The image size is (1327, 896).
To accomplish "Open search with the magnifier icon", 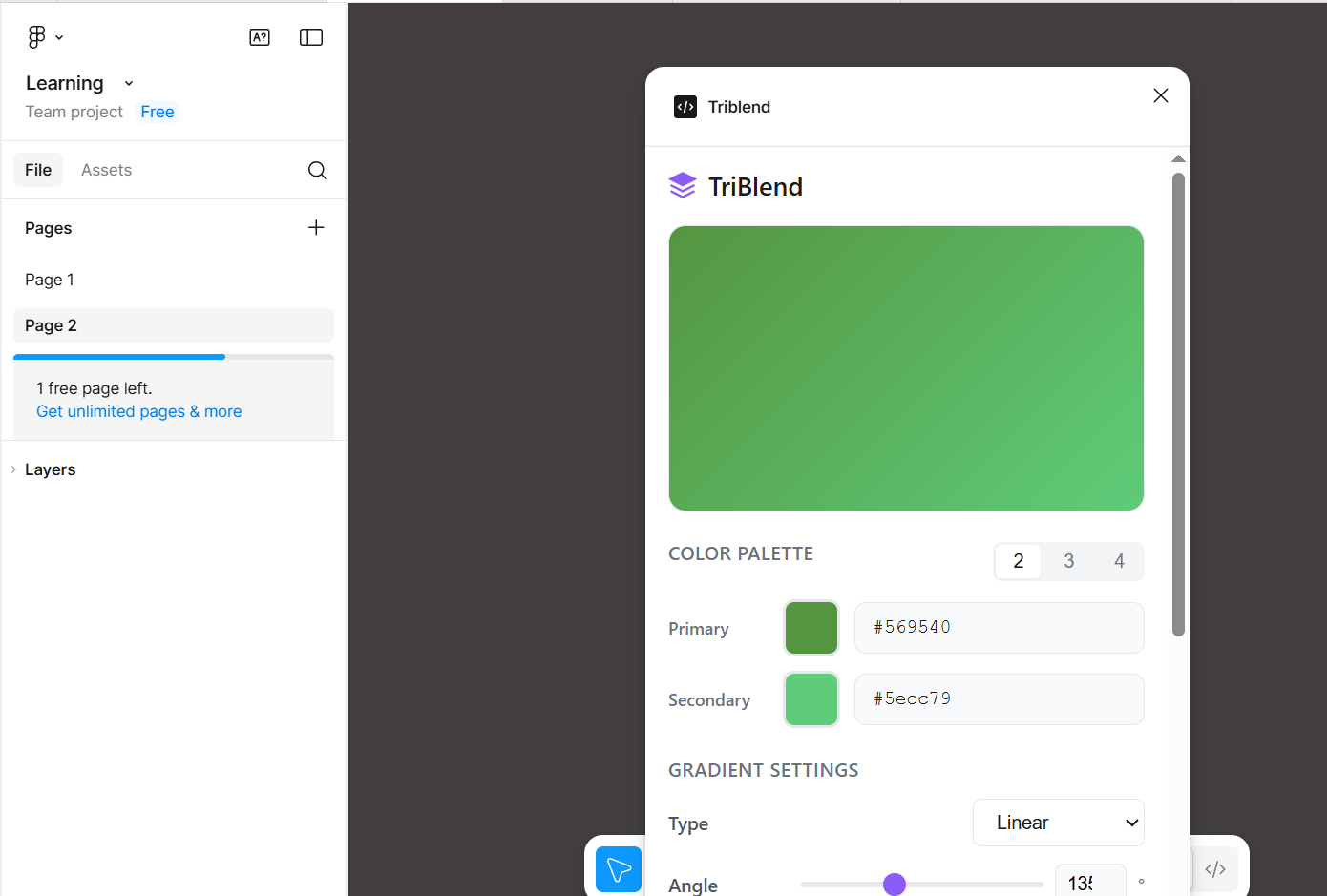I will (x=317, y=170).
